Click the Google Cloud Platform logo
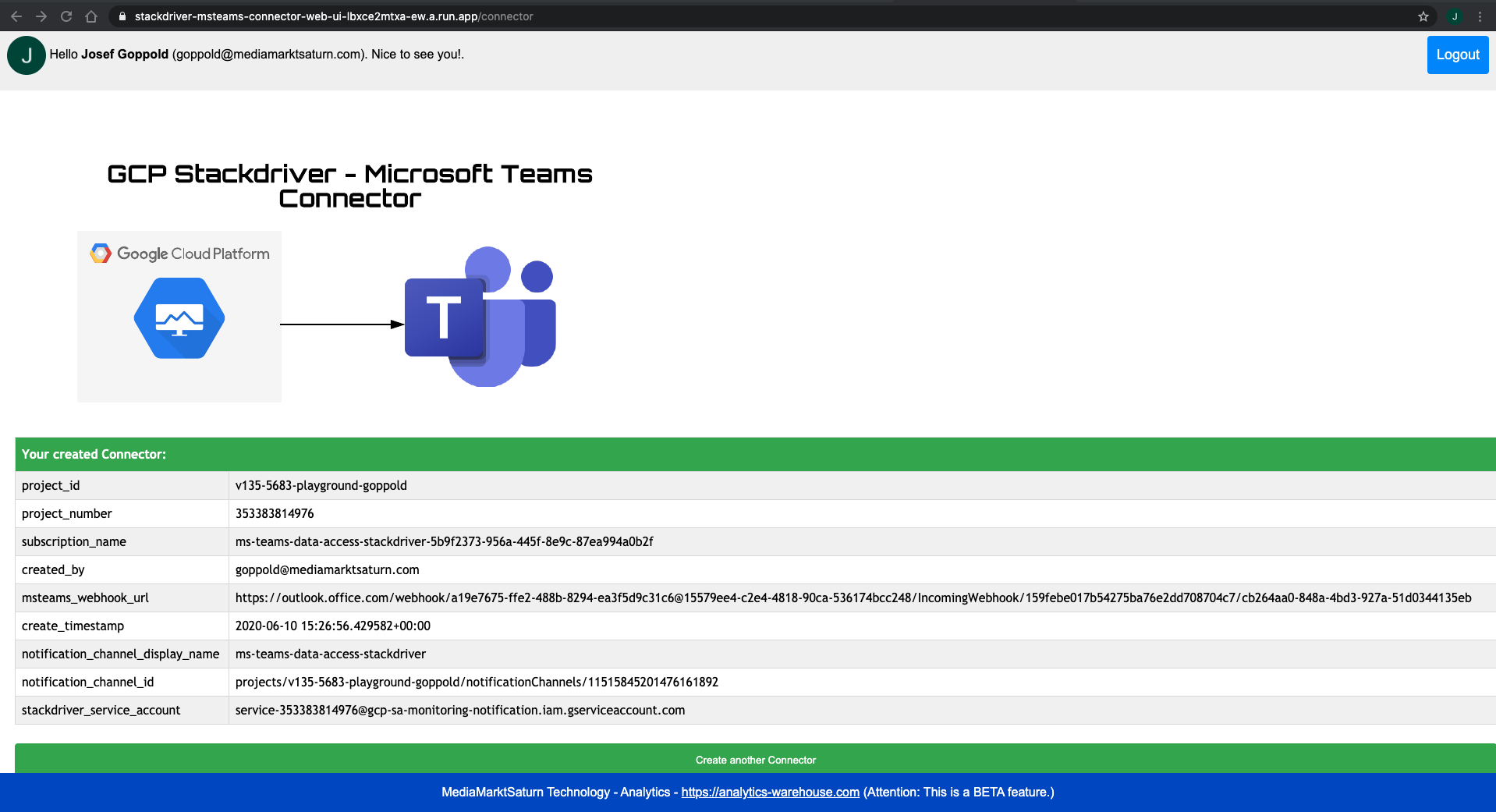The width and height of the screenshot is (1496, 812). (180, 254)
